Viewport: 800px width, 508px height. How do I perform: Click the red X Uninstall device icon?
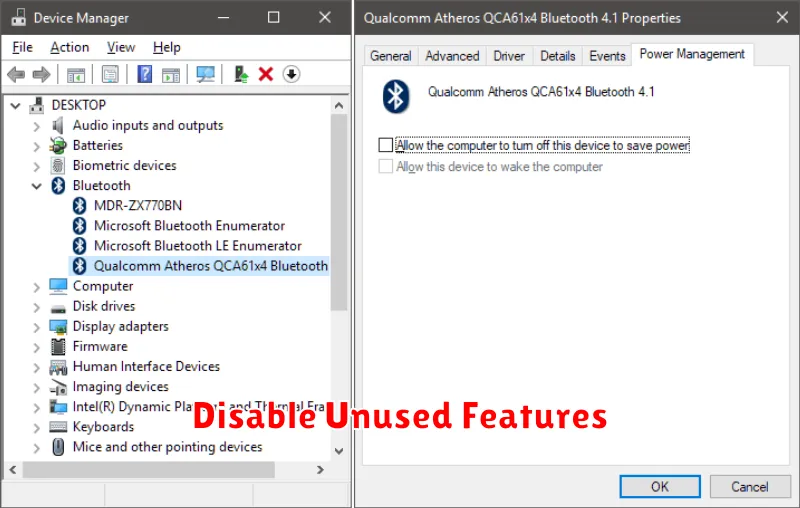(x=266, y=74)
